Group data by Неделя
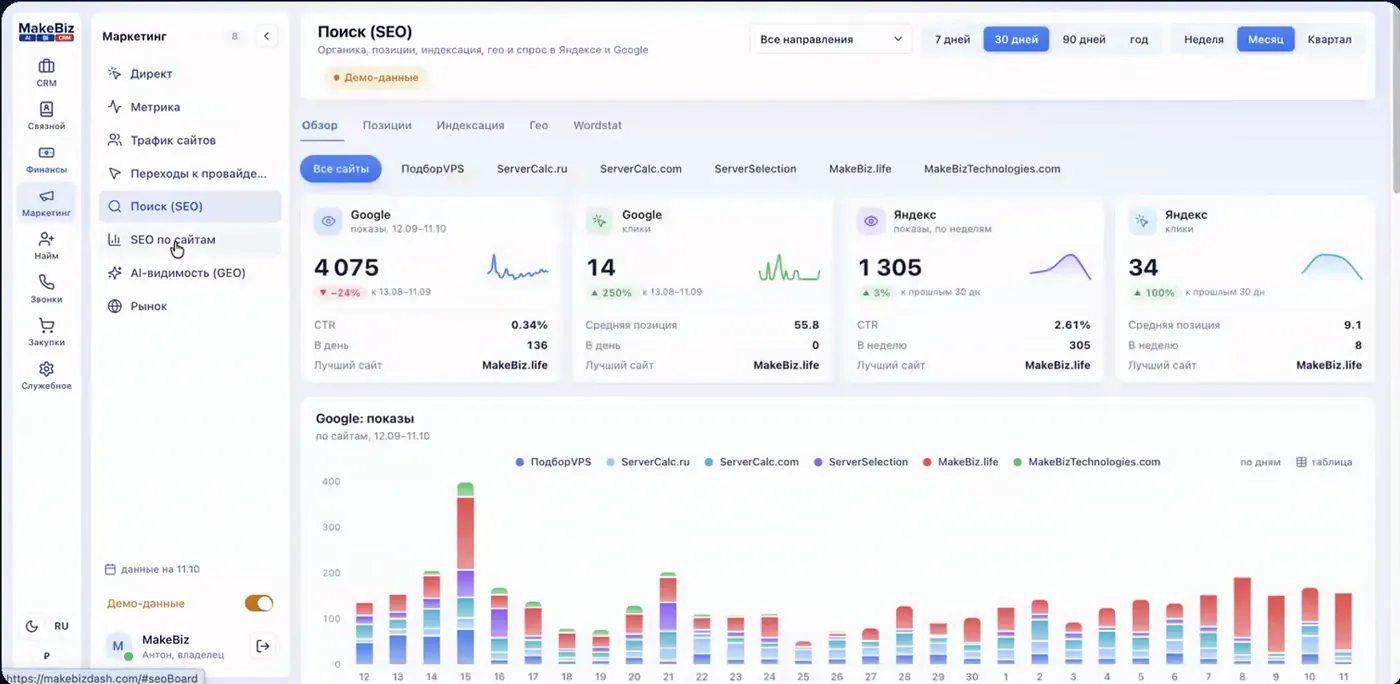Screen dimensions: 1400x684 point(1203,39)
